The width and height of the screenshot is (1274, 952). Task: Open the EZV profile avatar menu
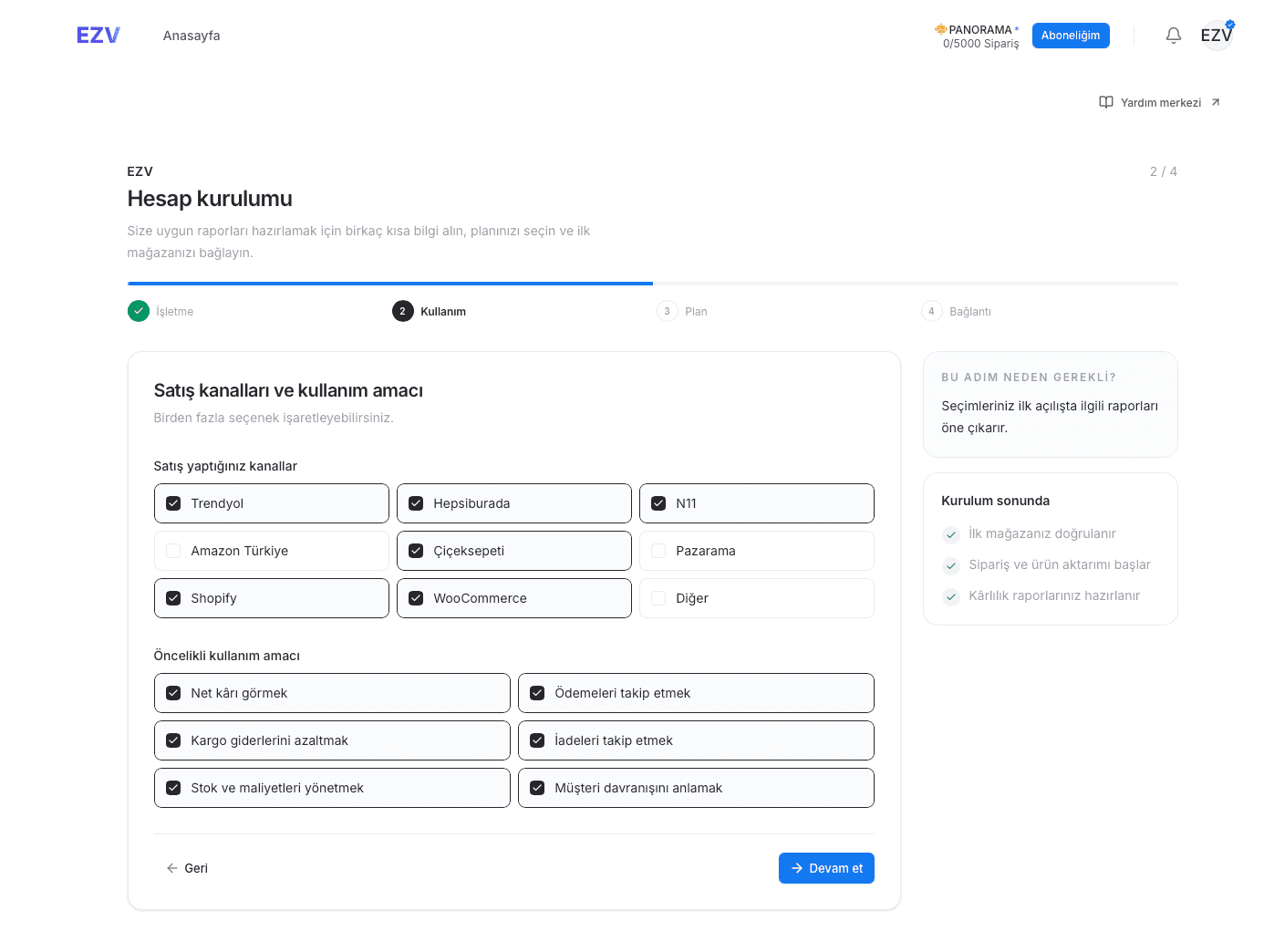pyautogui.click(x=1217, y=36)
